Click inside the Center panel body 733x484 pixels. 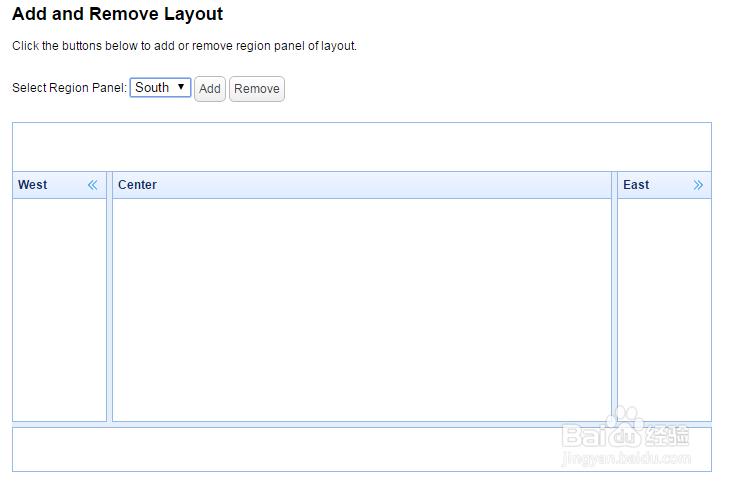(361, 310)
